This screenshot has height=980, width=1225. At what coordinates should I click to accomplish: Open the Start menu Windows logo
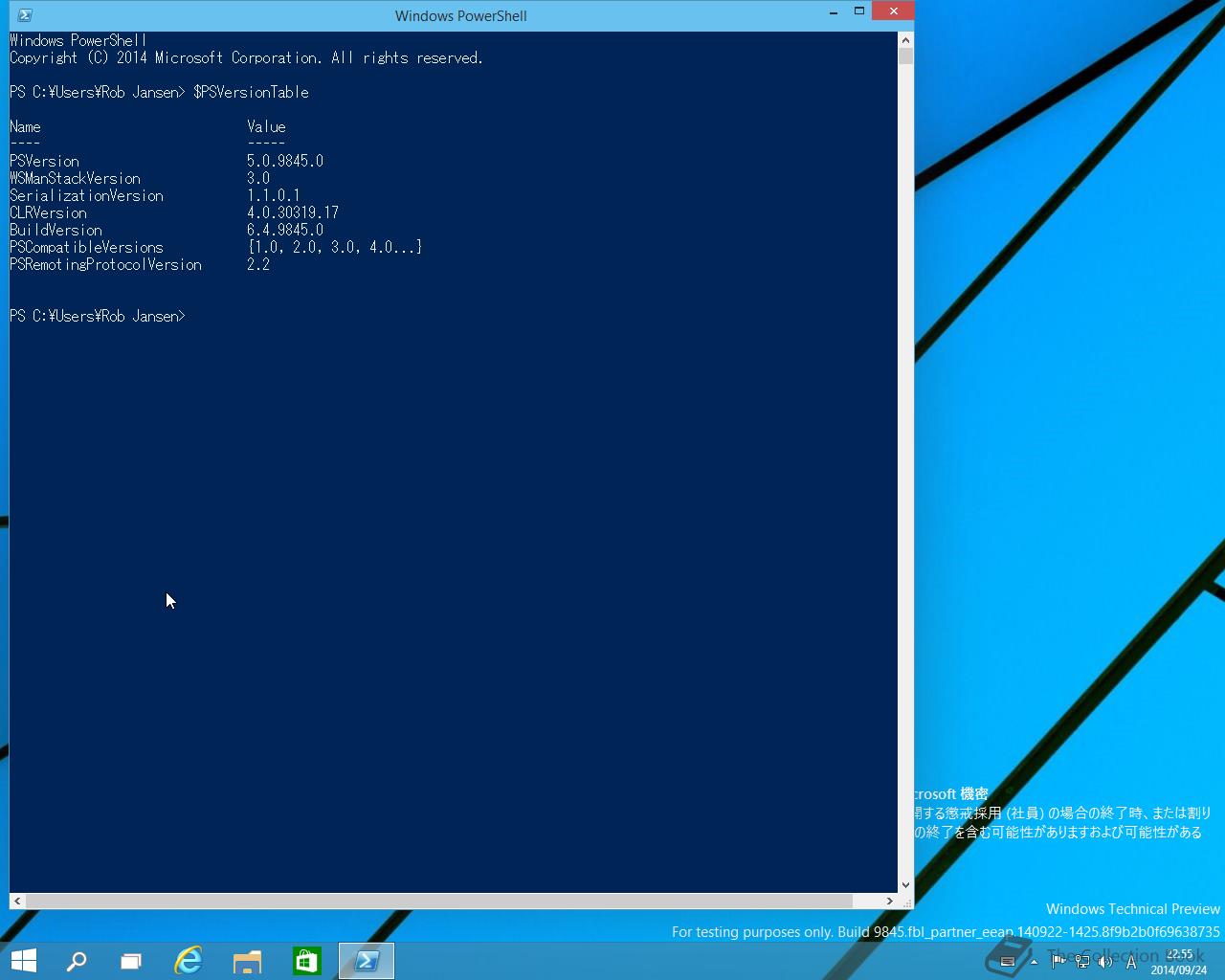(x=23, y=961)
